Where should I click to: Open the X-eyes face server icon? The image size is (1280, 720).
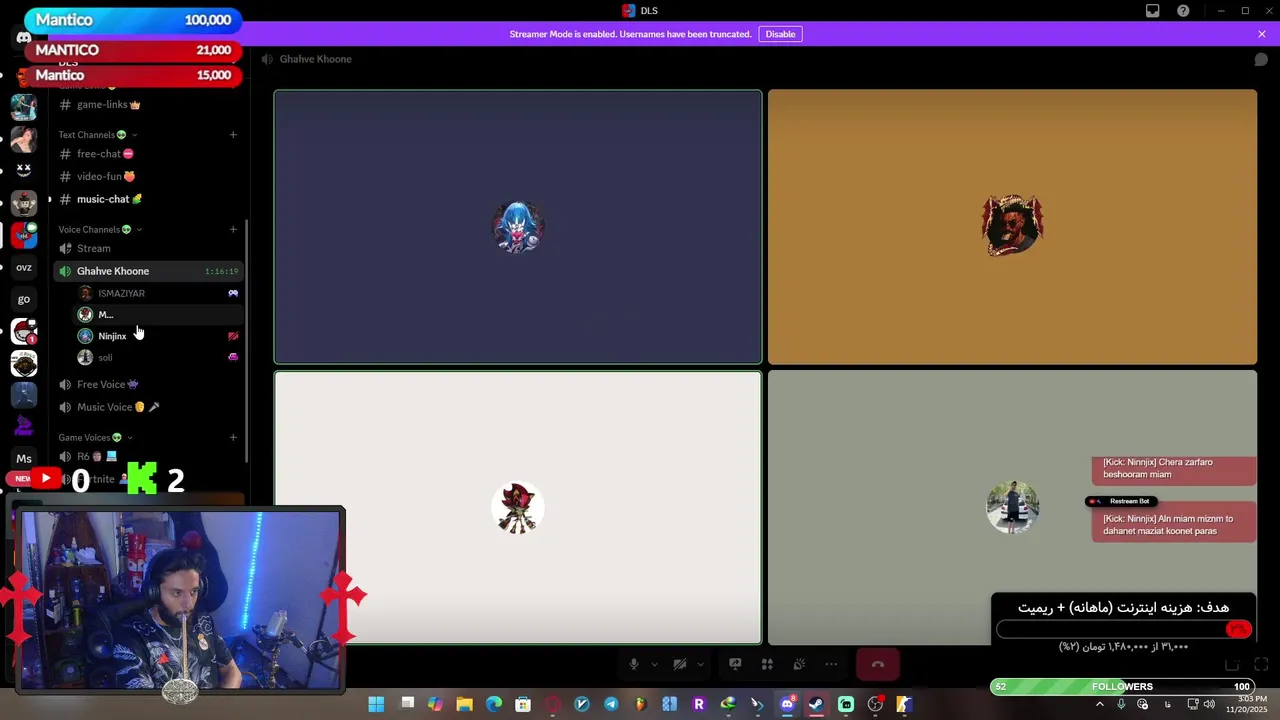24,170
